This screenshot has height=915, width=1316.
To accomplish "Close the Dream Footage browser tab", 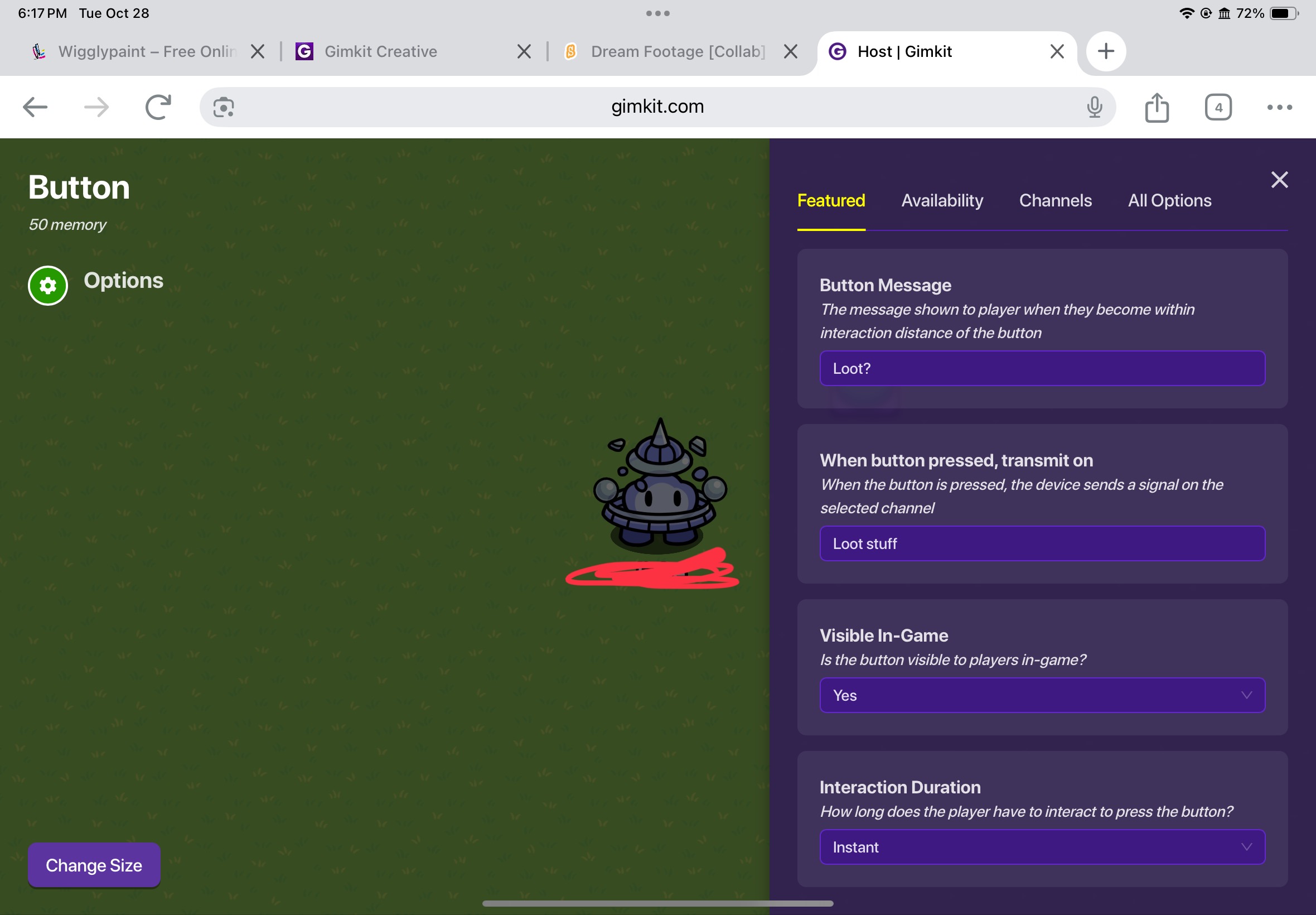I will click(790, 51).
